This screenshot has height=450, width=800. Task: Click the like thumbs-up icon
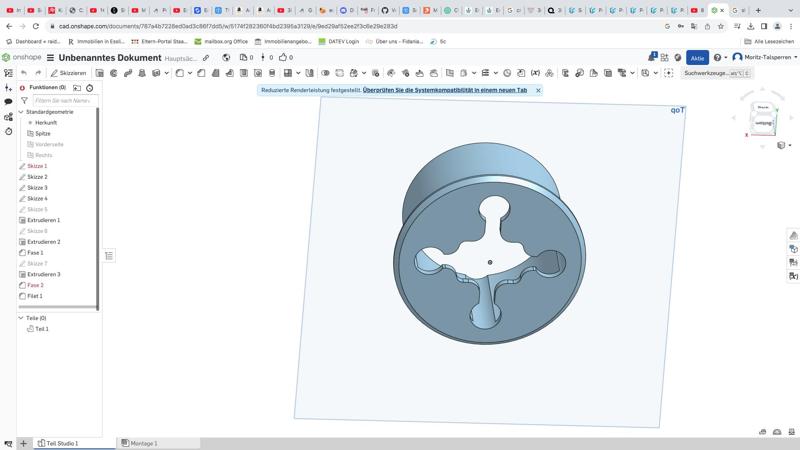click(x=283, y=57)
